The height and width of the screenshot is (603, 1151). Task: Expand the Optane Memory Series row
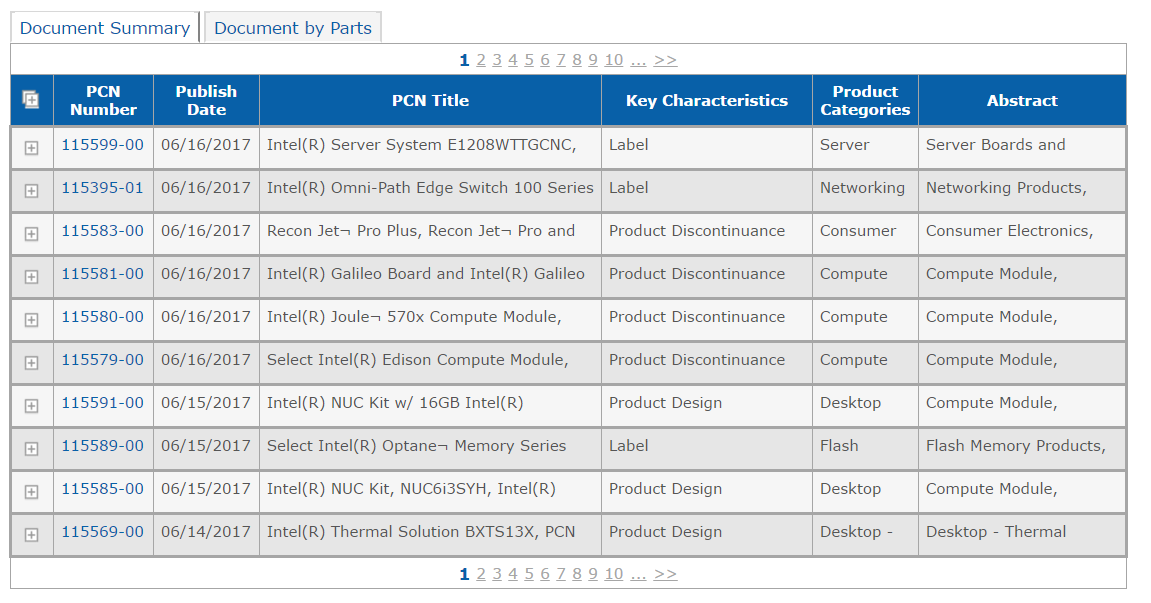pyautogui.click(x=31, y=449)
